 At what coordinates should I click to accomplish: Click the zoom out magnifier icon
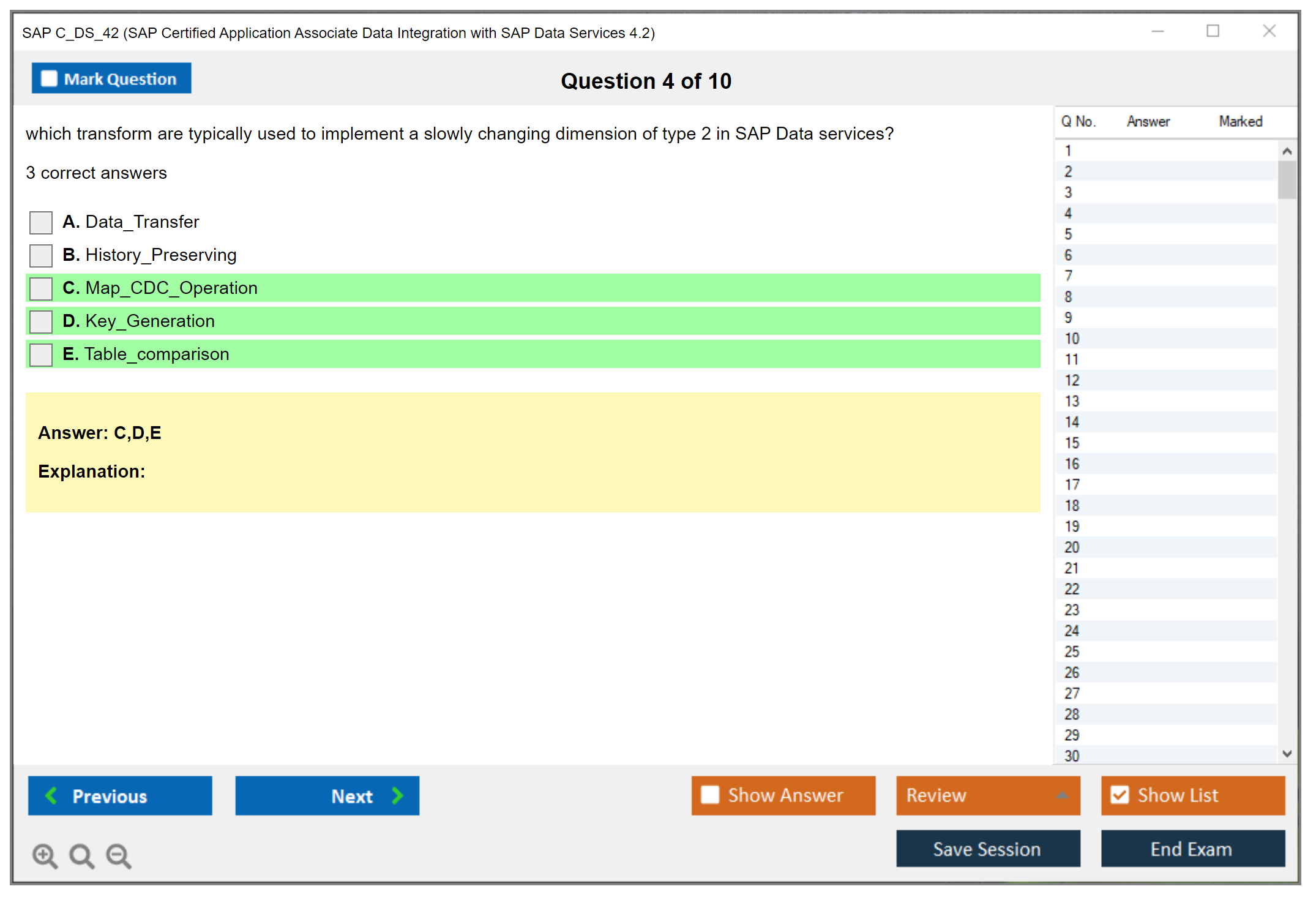118,855
